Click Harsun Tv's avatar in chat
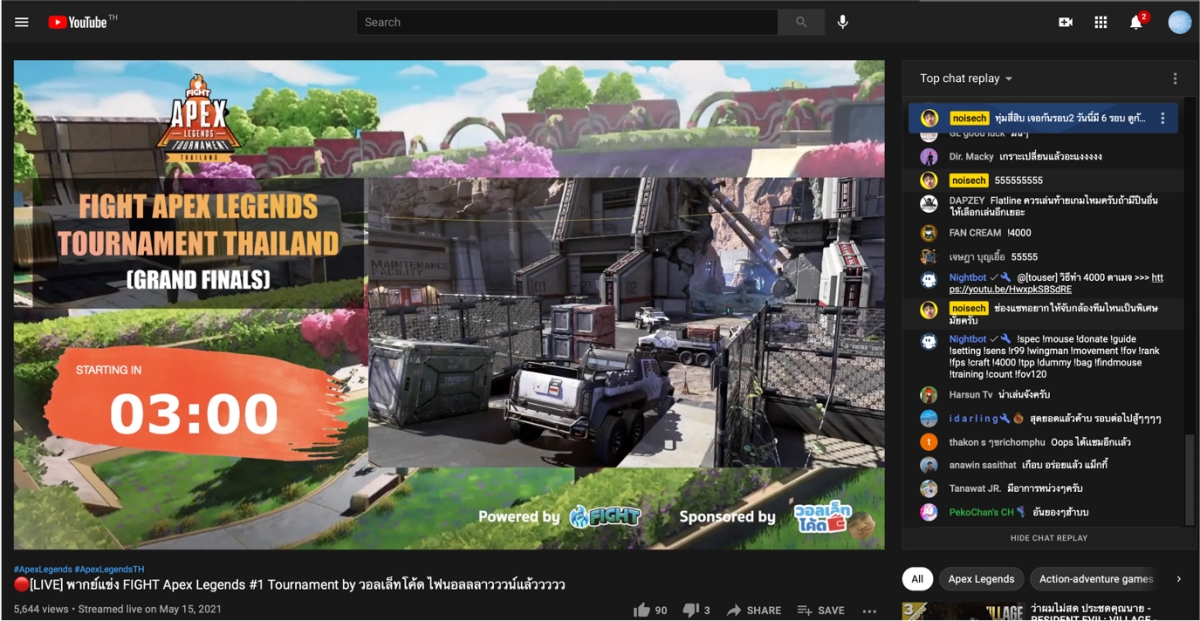 [929, 395]
